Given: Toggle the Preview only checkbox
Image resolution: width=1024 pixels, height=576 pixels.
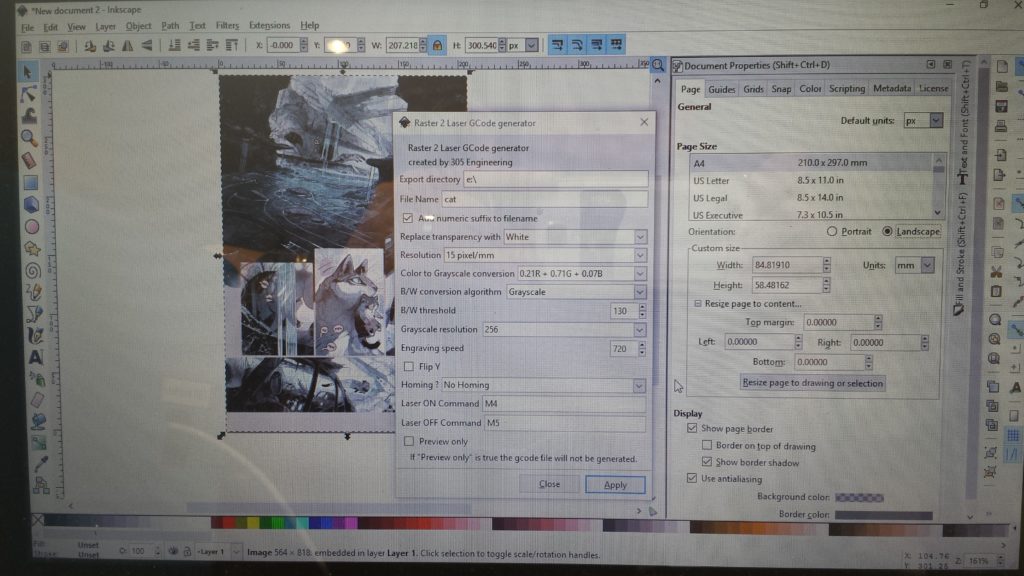Looking at the screenshot, I should click(x=408, y=442).
